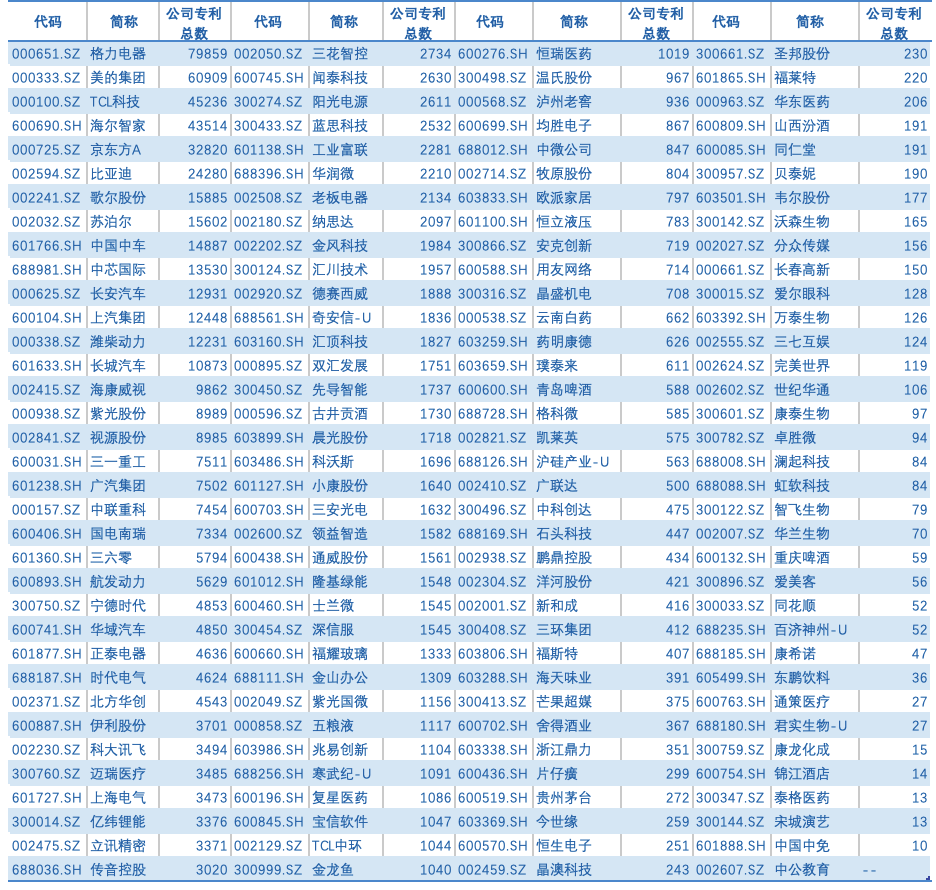This screenshot has width=936, height=890.
Task: Select code 000651.SZ
Action: pos(46,54)
